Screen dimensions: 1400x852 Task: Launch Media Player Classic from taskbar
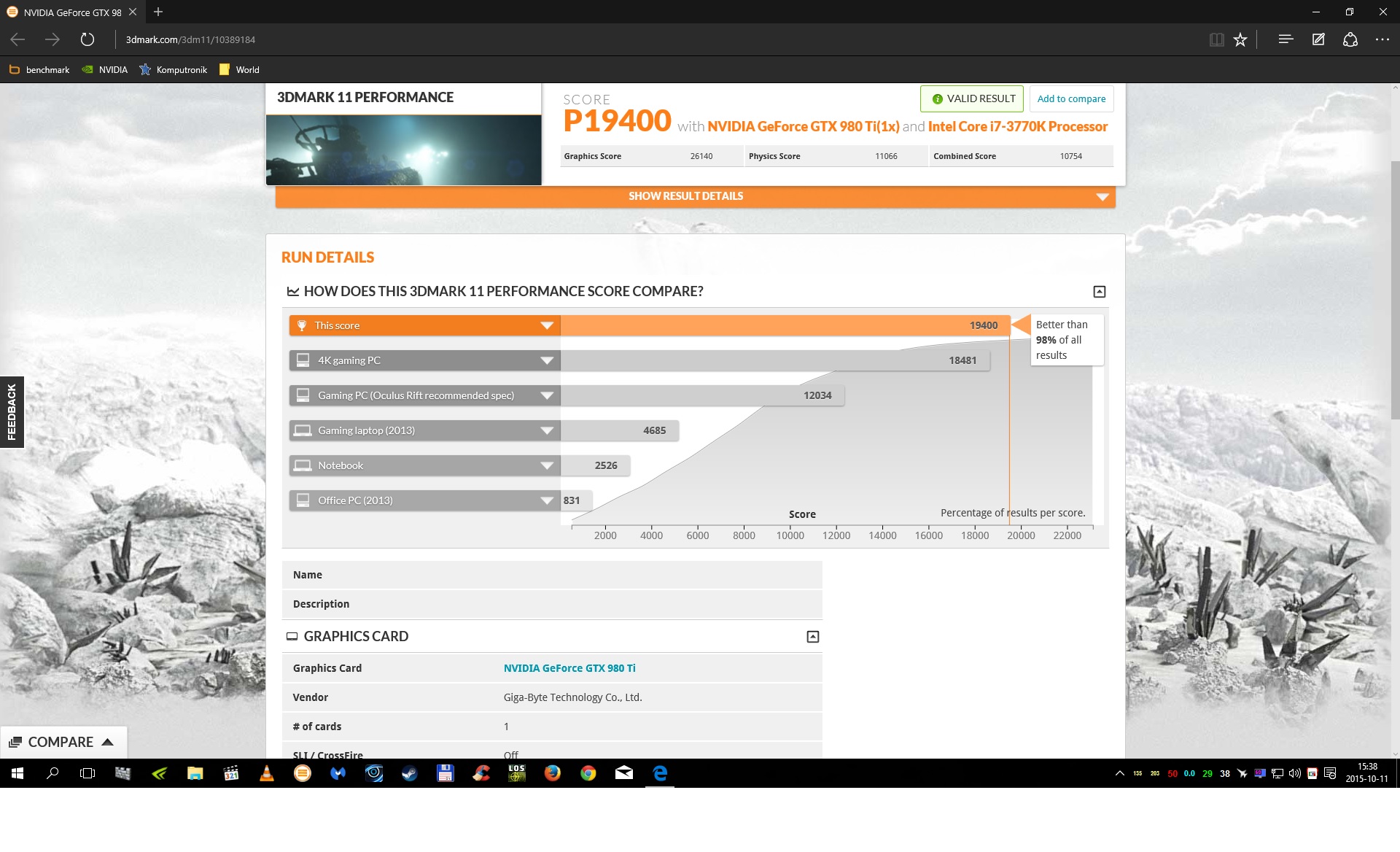[x=231, y=773]
